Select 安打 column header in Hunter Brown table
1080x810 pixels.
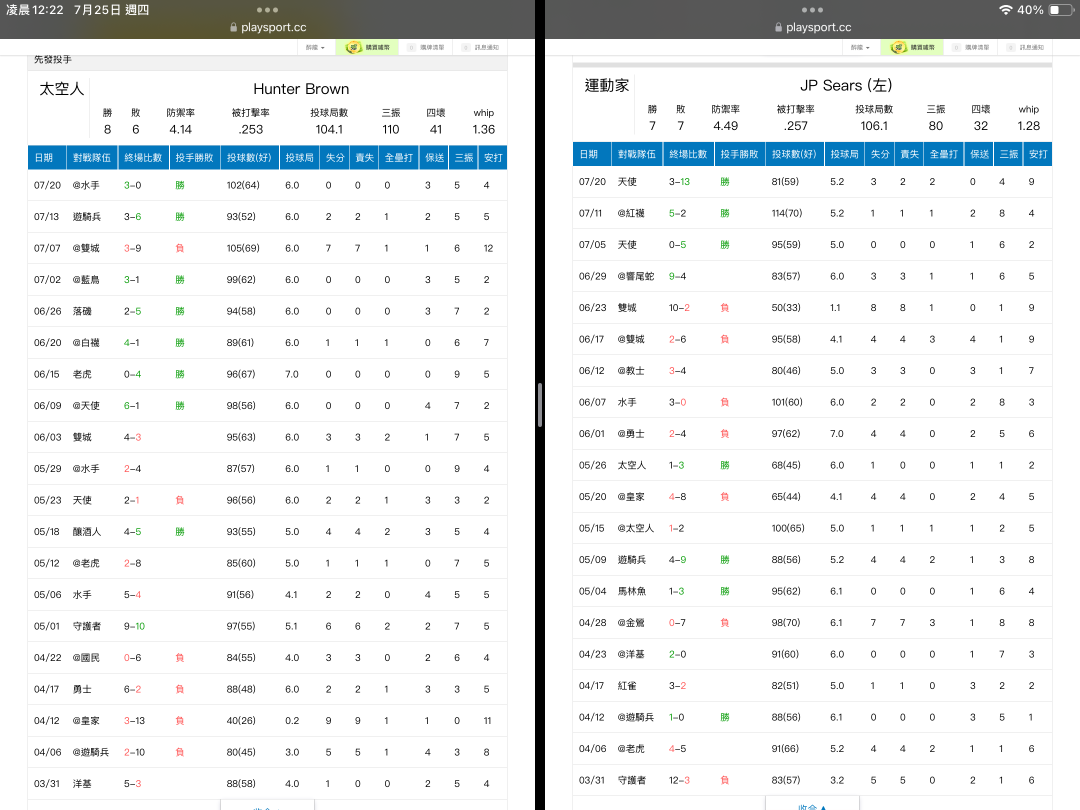click(x=493, y=158)
